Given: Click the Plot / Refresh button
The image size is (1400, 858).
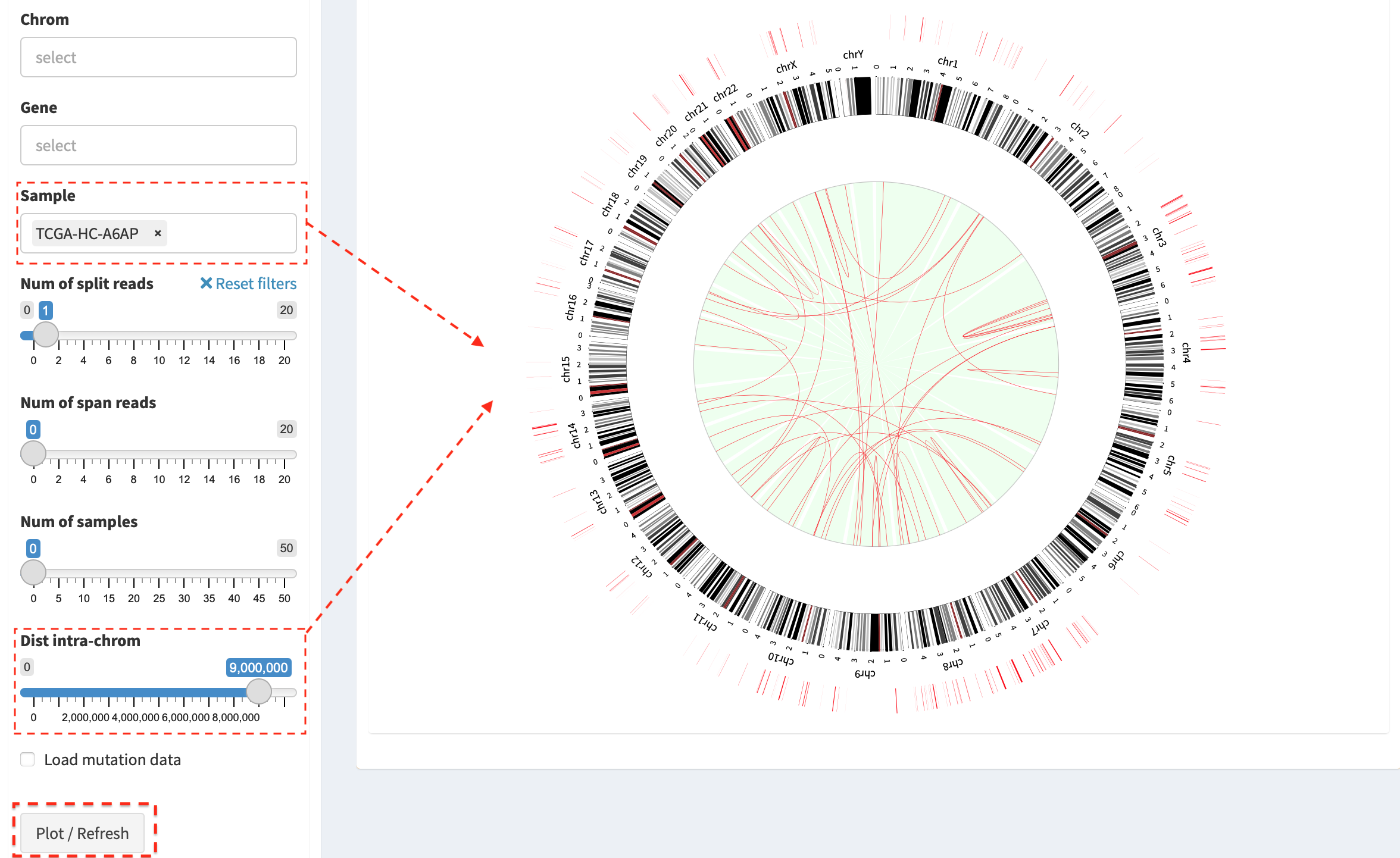Looking at the screenshot, I should 82,833.
